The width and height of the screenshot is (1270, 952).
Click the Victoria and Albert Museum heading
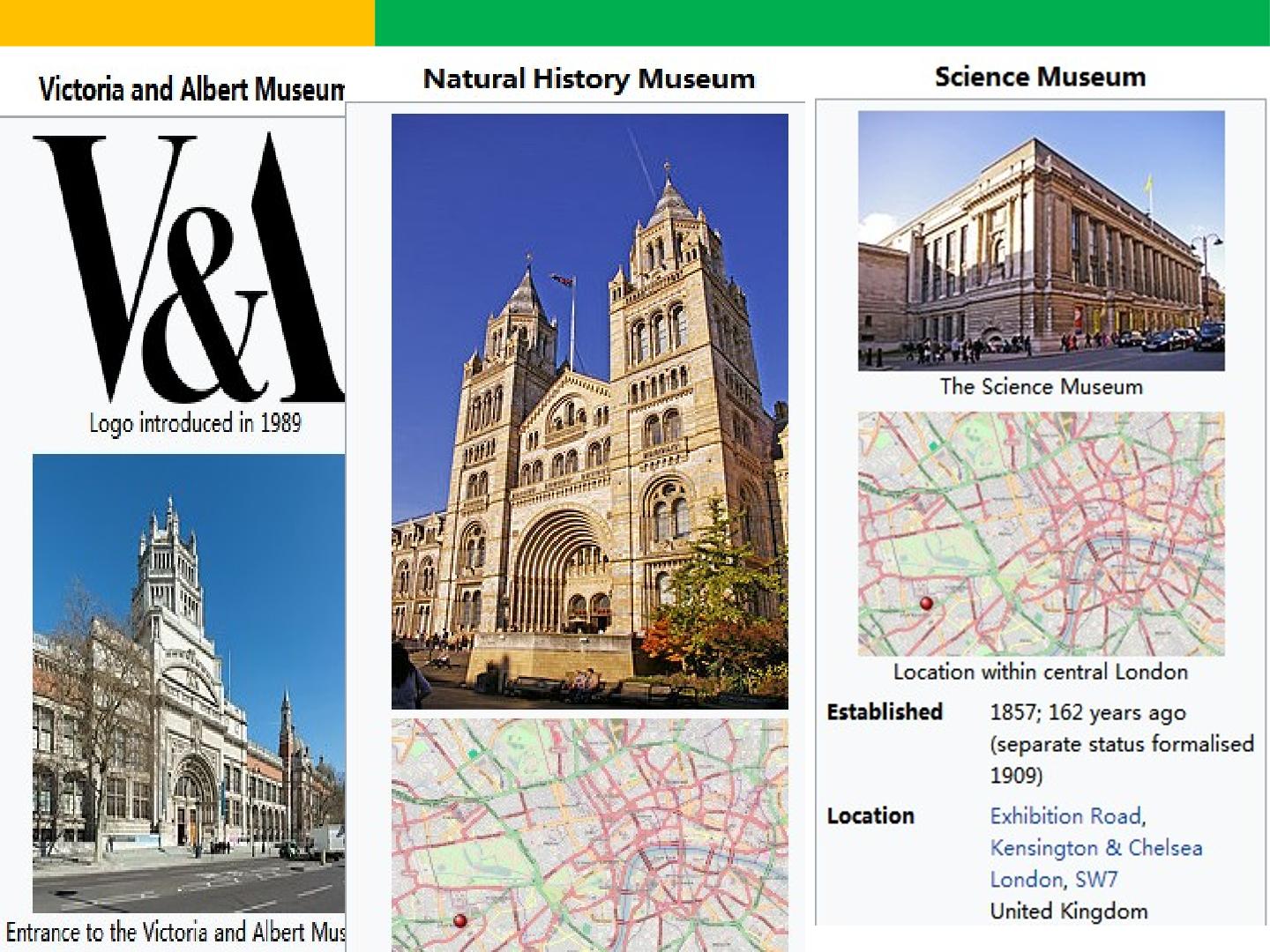click(191, 89)
